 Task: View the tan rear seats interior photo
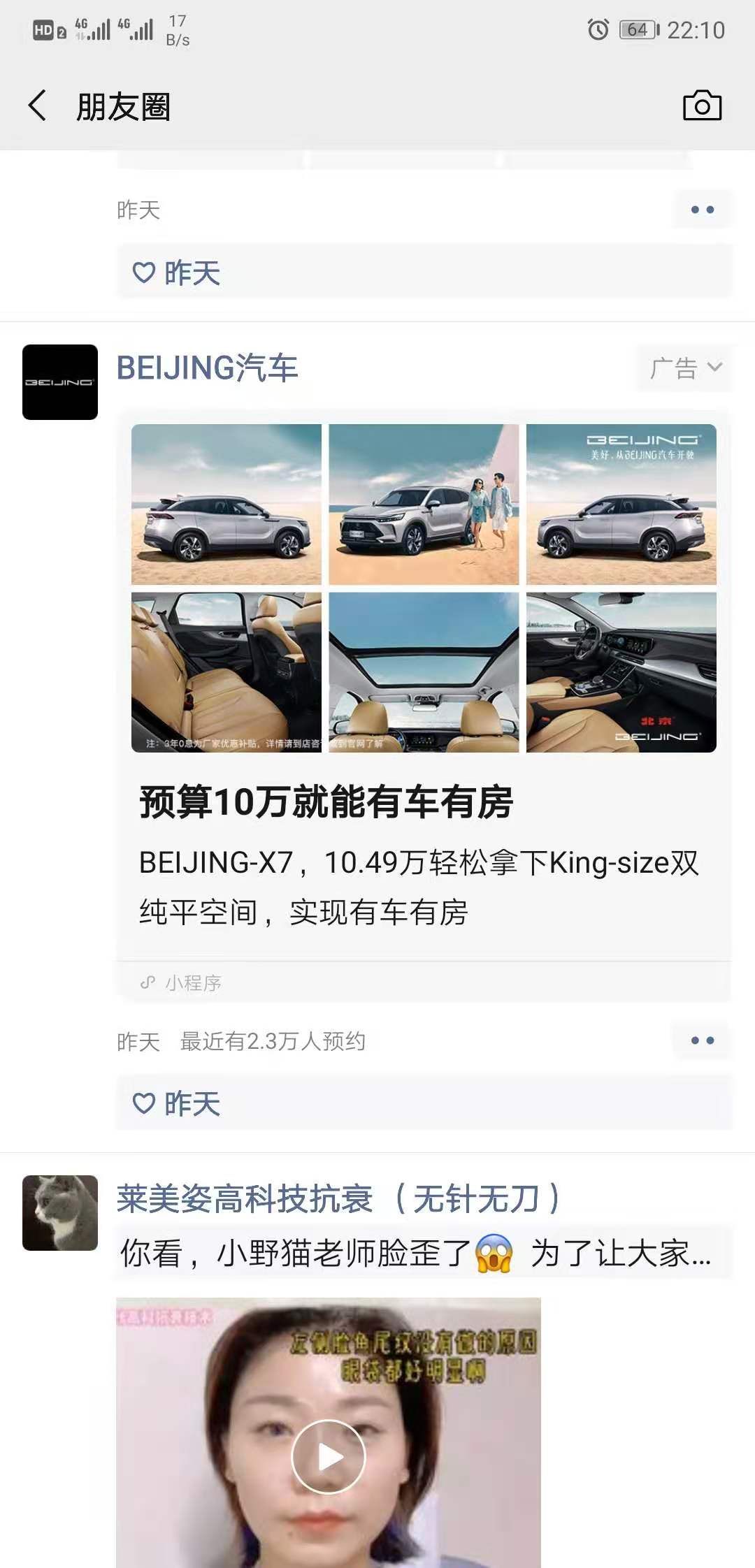click(226, 672)
